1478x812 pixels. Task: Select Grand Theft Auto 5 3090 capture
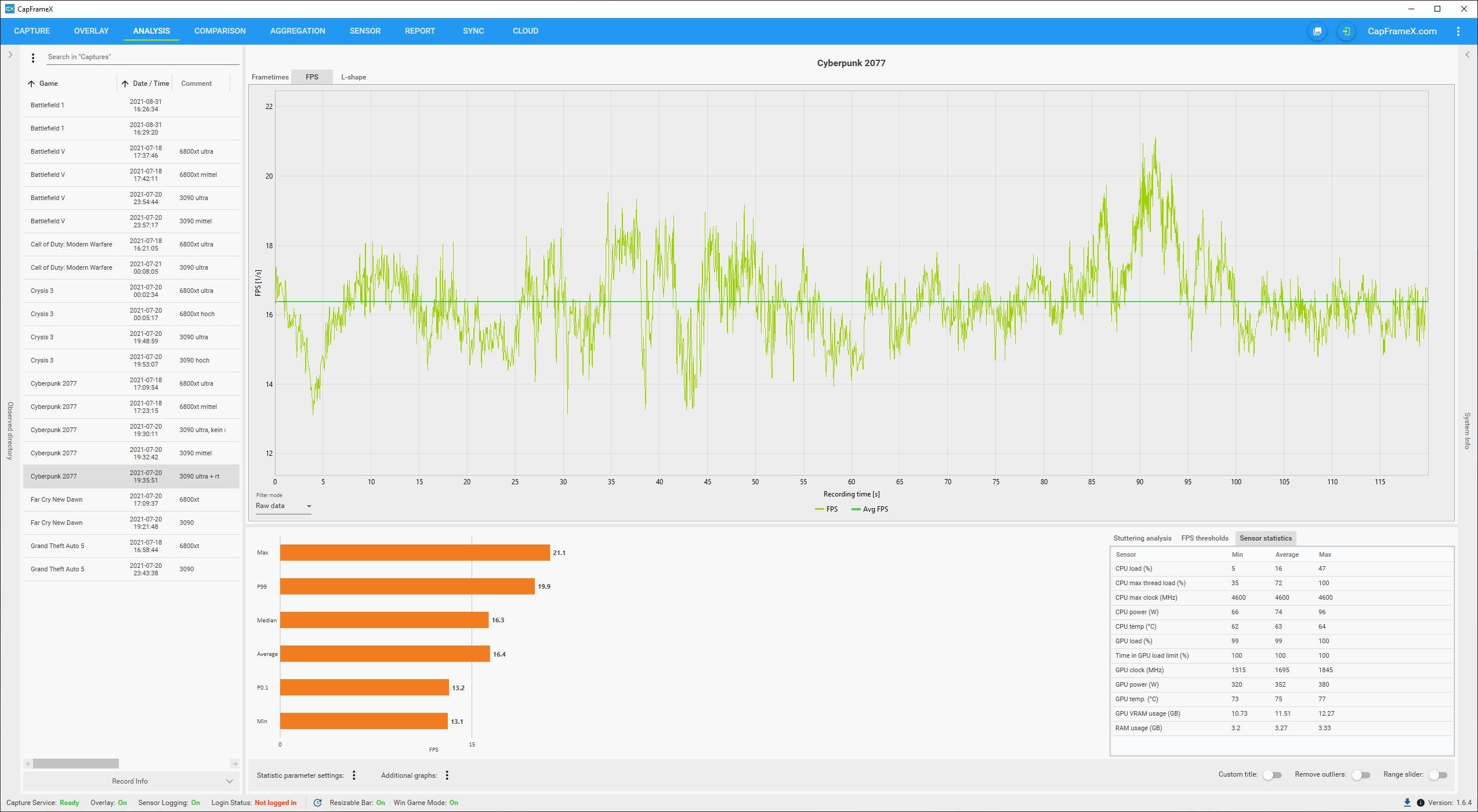[x=131, y=570]
